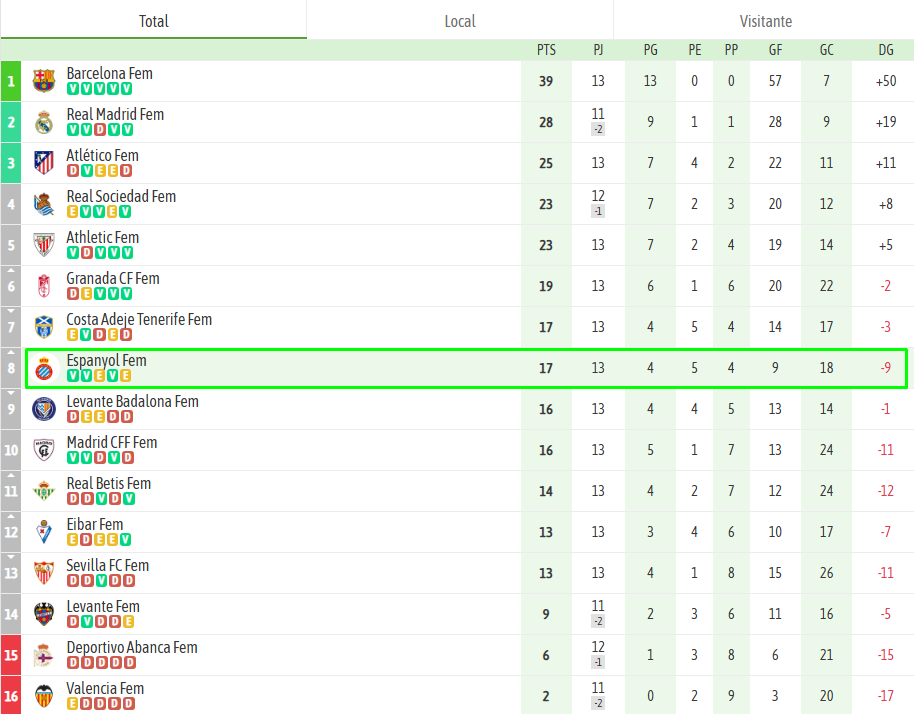The width and height of the screenshot is (914, 714).
Task: Click the Valencia Fem club crest
Action: (43, 696)
